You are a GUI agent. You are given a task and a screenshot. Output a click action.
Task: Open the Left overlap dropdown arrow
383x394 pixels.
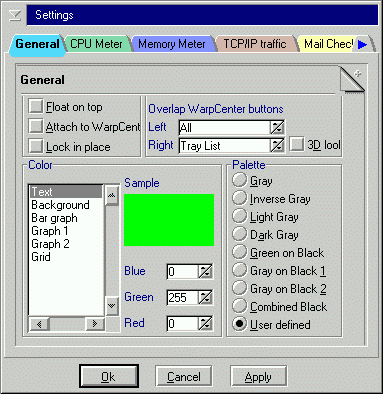(277, 128)
